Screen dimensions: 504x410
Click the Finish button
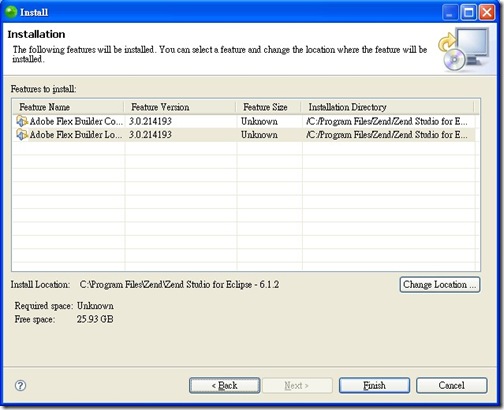point(374,385)
